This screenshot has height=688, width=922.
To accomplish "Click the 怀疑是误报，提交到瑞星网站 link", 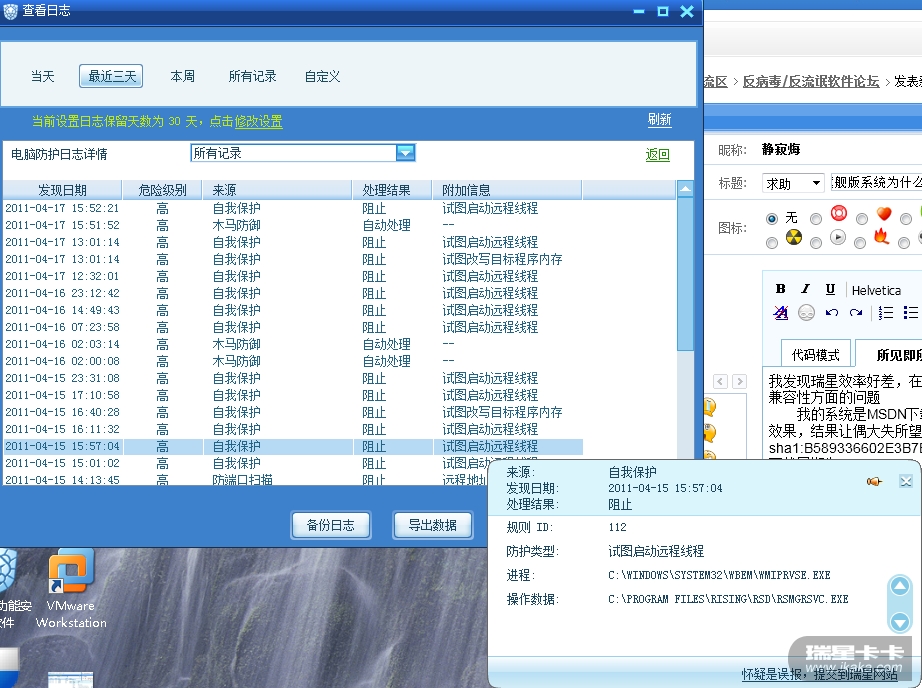I will [x=820, y=674].
